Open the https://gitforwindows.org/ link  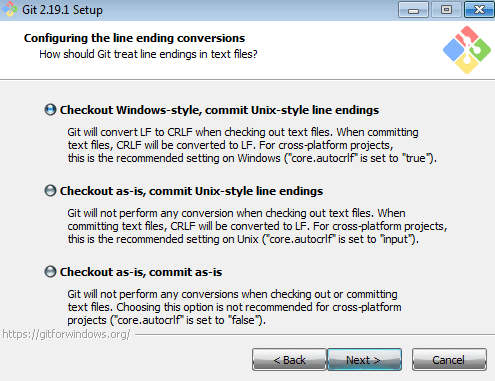pos(66,334)
